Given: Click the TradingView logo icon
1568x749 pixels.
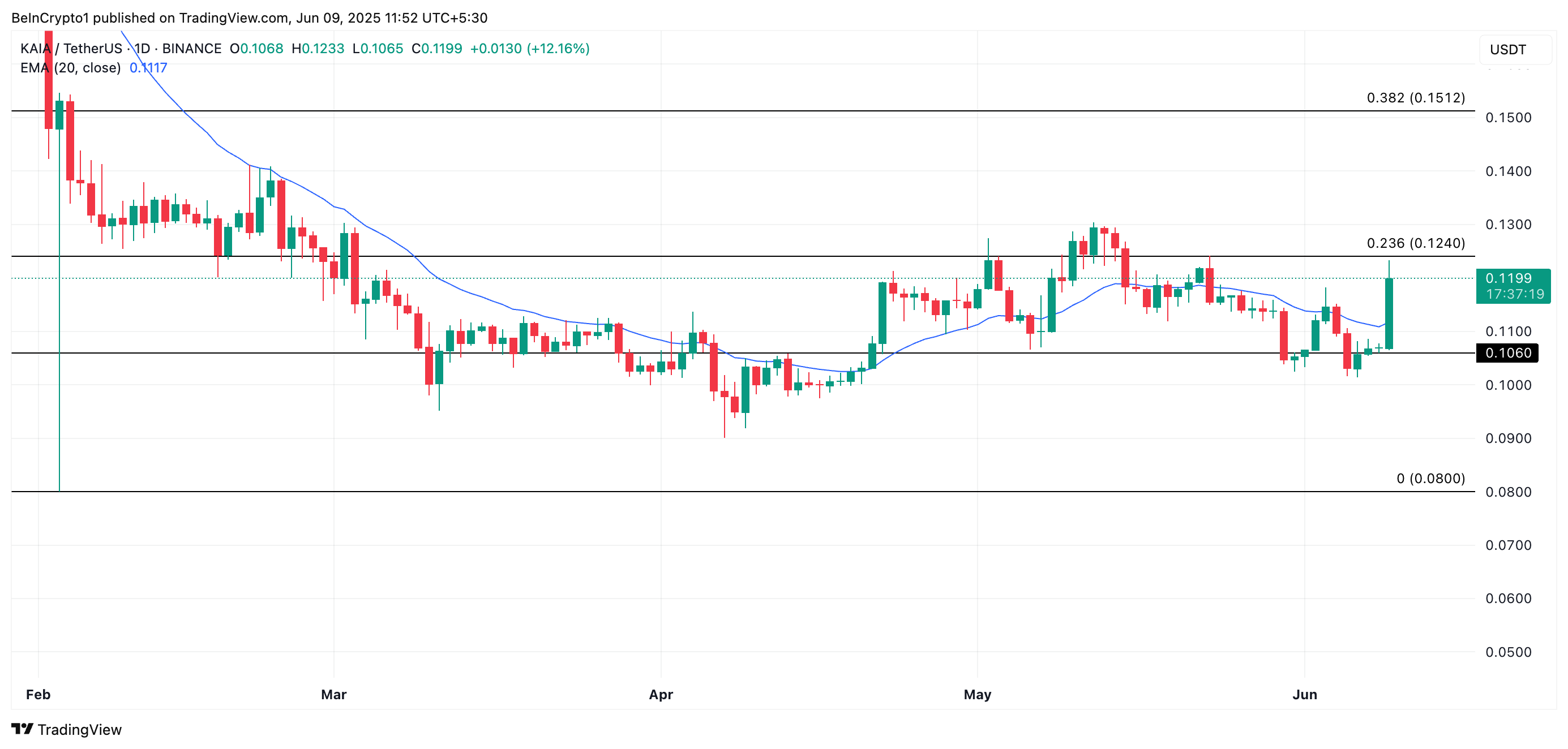Looking at the screenshot, I should click(22, 728).
